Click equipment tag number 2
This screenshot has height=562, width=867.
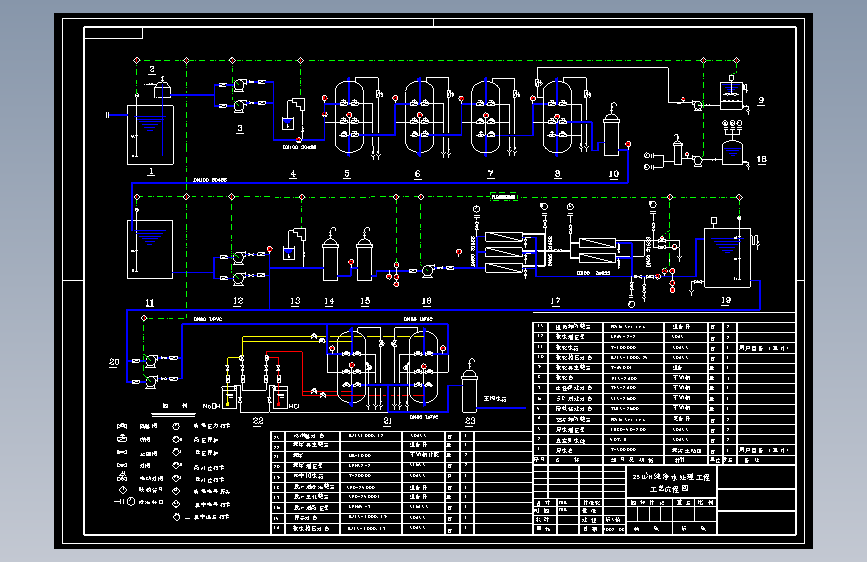pos(152,70)
